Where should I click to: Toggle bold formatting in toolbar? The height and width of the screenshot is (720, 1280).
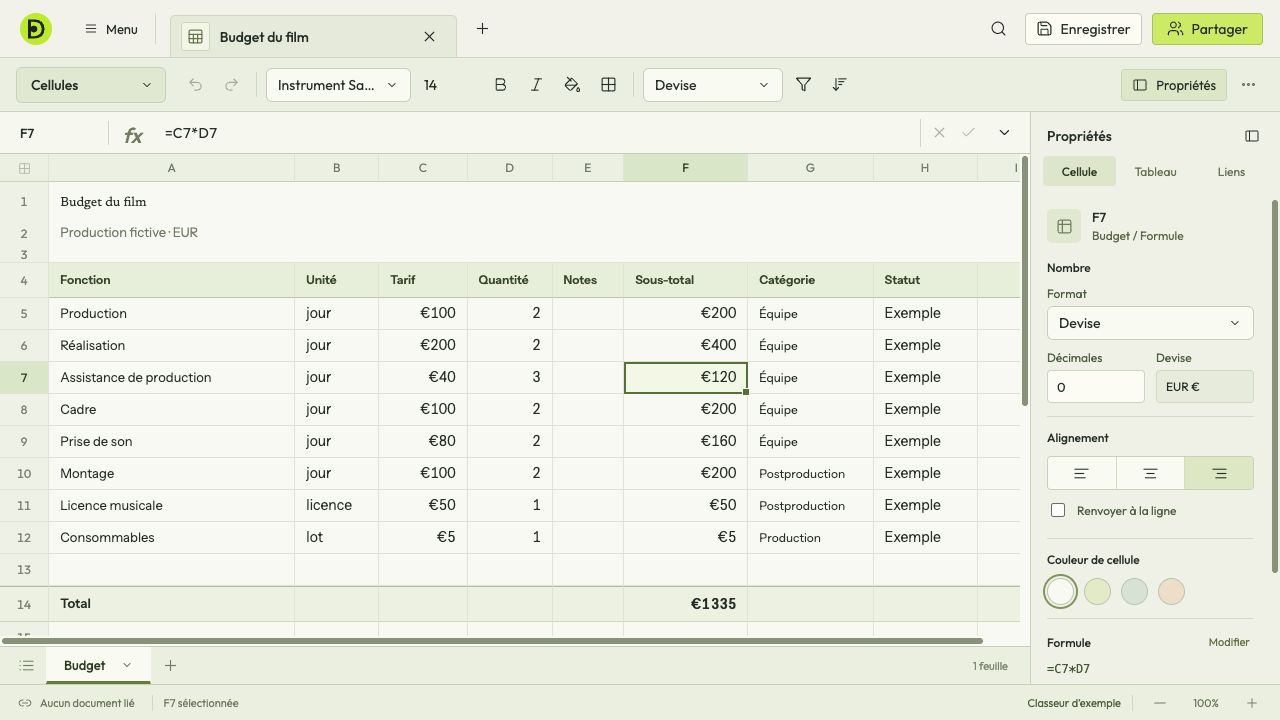(500, 85)
